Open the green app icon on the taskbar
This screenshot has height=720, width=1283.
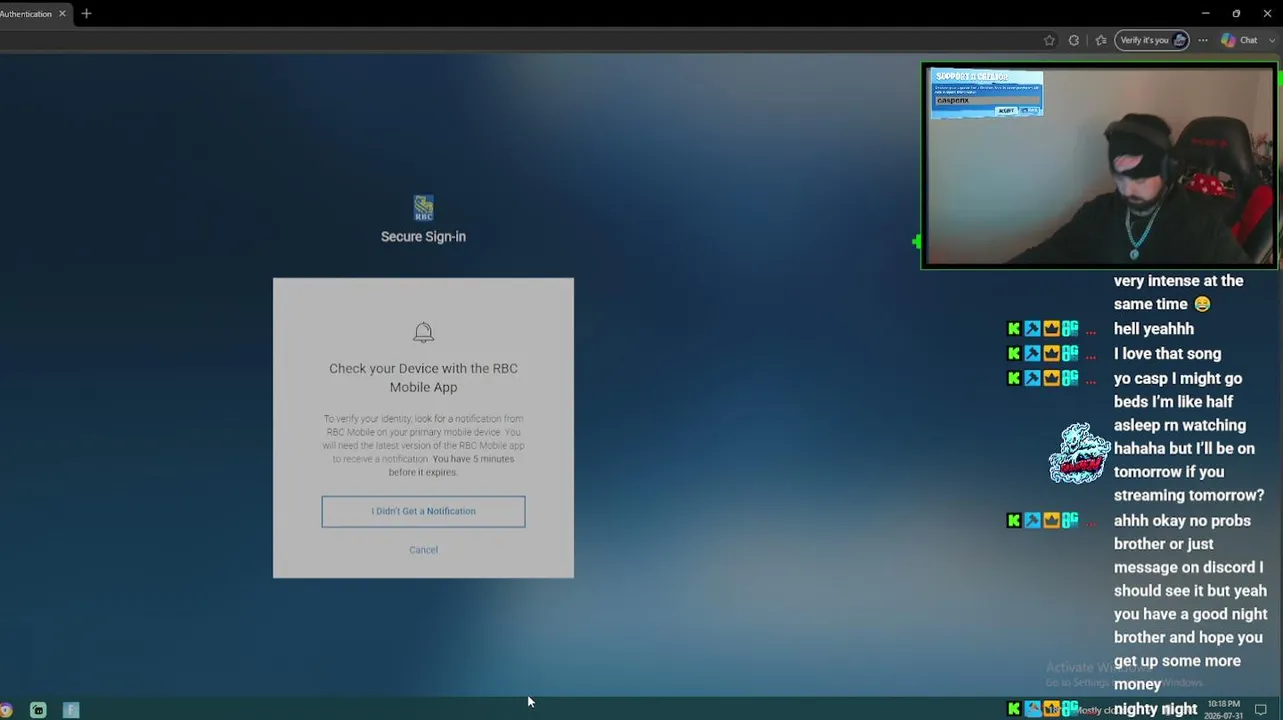(x=38, y=710)
